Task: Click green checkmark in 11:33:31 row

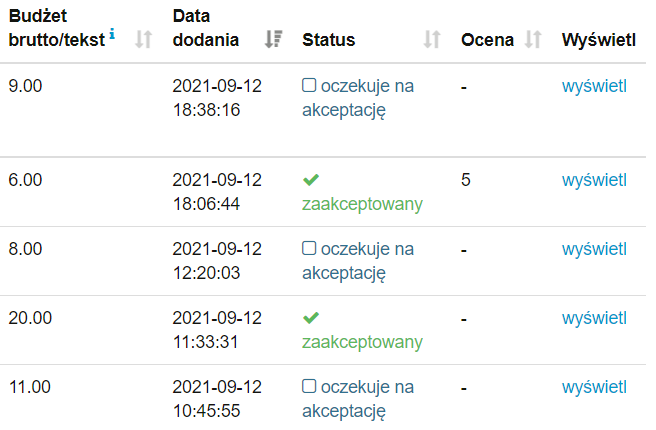Action: (x=311, y=318)
